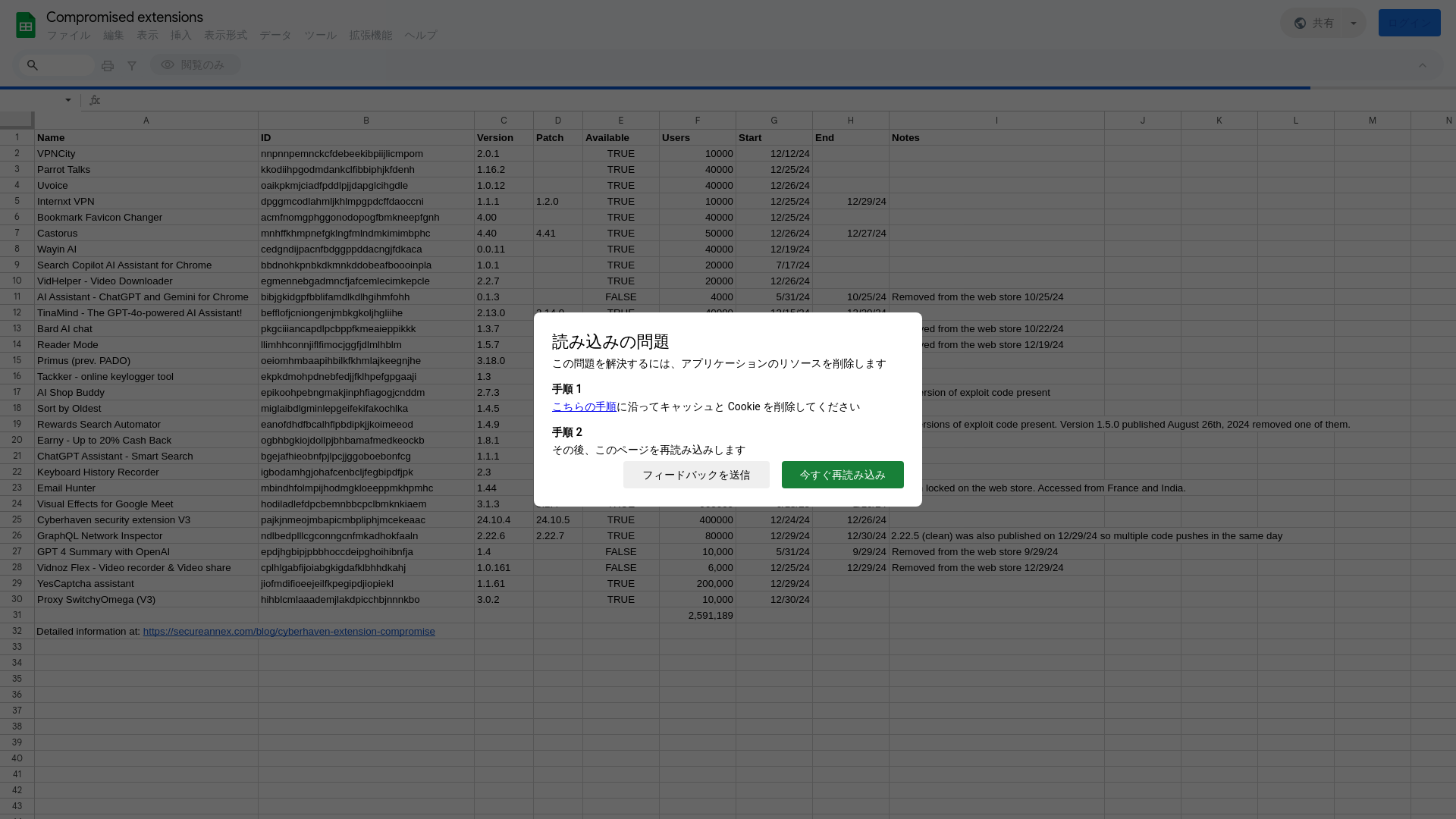Open the share options dropdown arrow
This screenshot has width=1456, height=819.
[x=1354, y=23]
